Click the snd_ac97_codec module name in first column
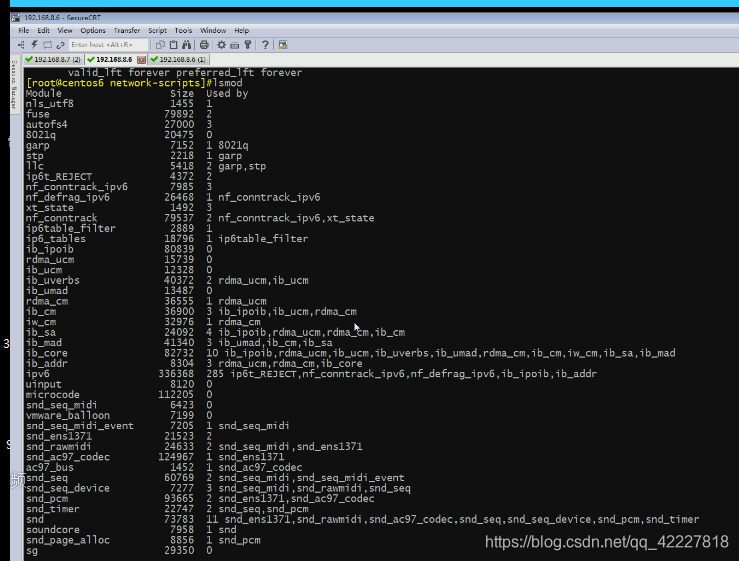The height and width of the screenshot is (561, 739). (x=68, y=457)
